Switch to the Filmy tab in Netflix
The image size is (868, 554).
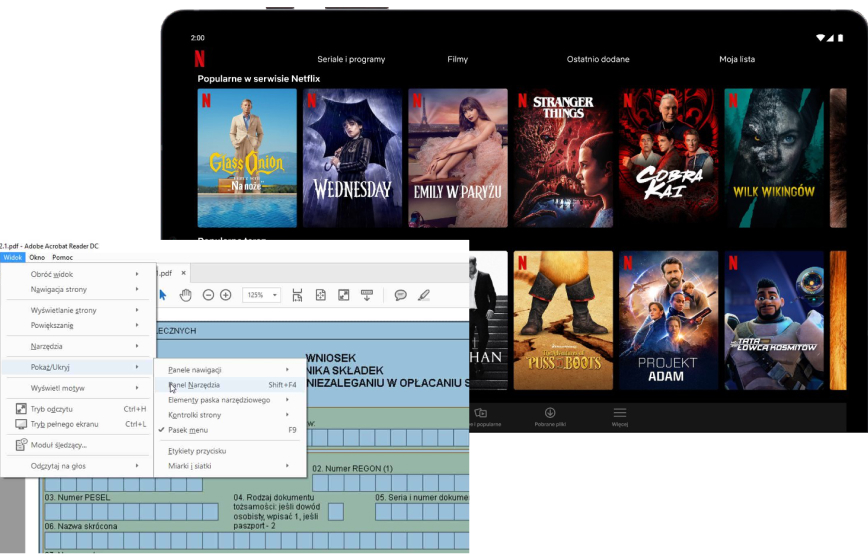click(457, 59)
